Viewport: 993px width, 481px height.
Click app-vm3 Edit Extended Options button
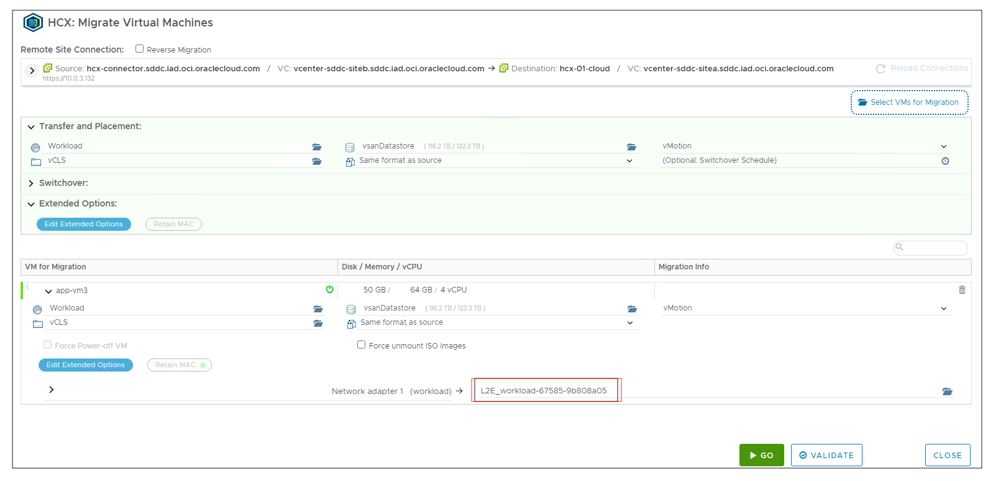point(85,365)
